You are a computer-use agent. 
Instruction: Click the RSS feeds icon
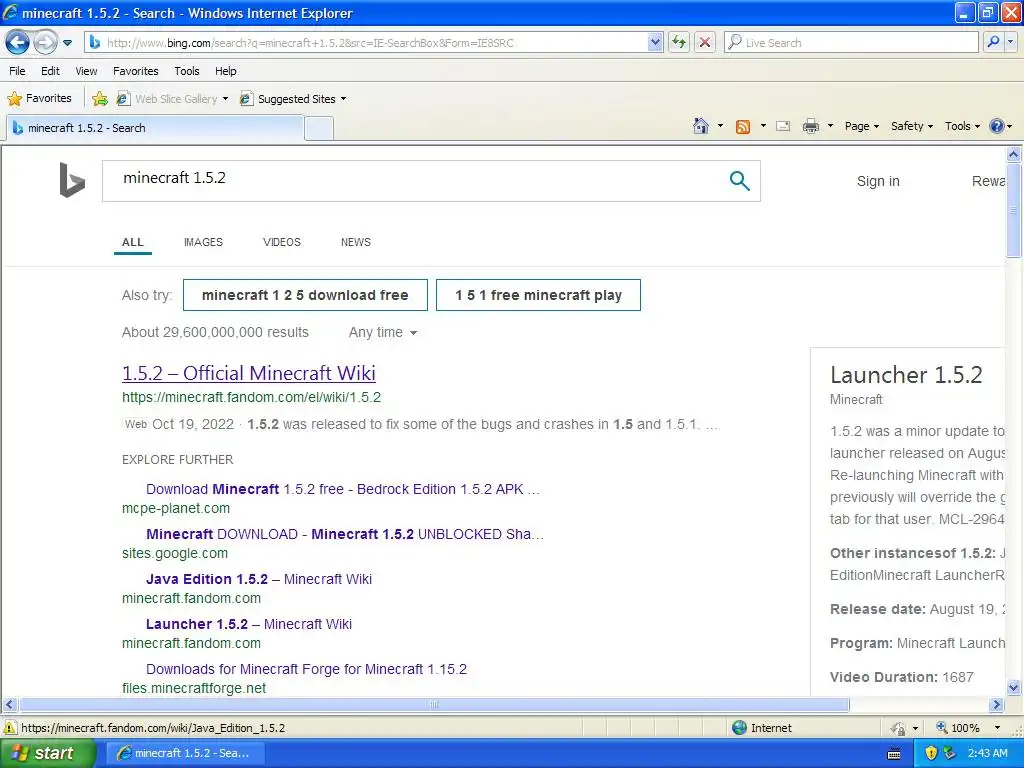pyautogui.click(x=743, y=127)
